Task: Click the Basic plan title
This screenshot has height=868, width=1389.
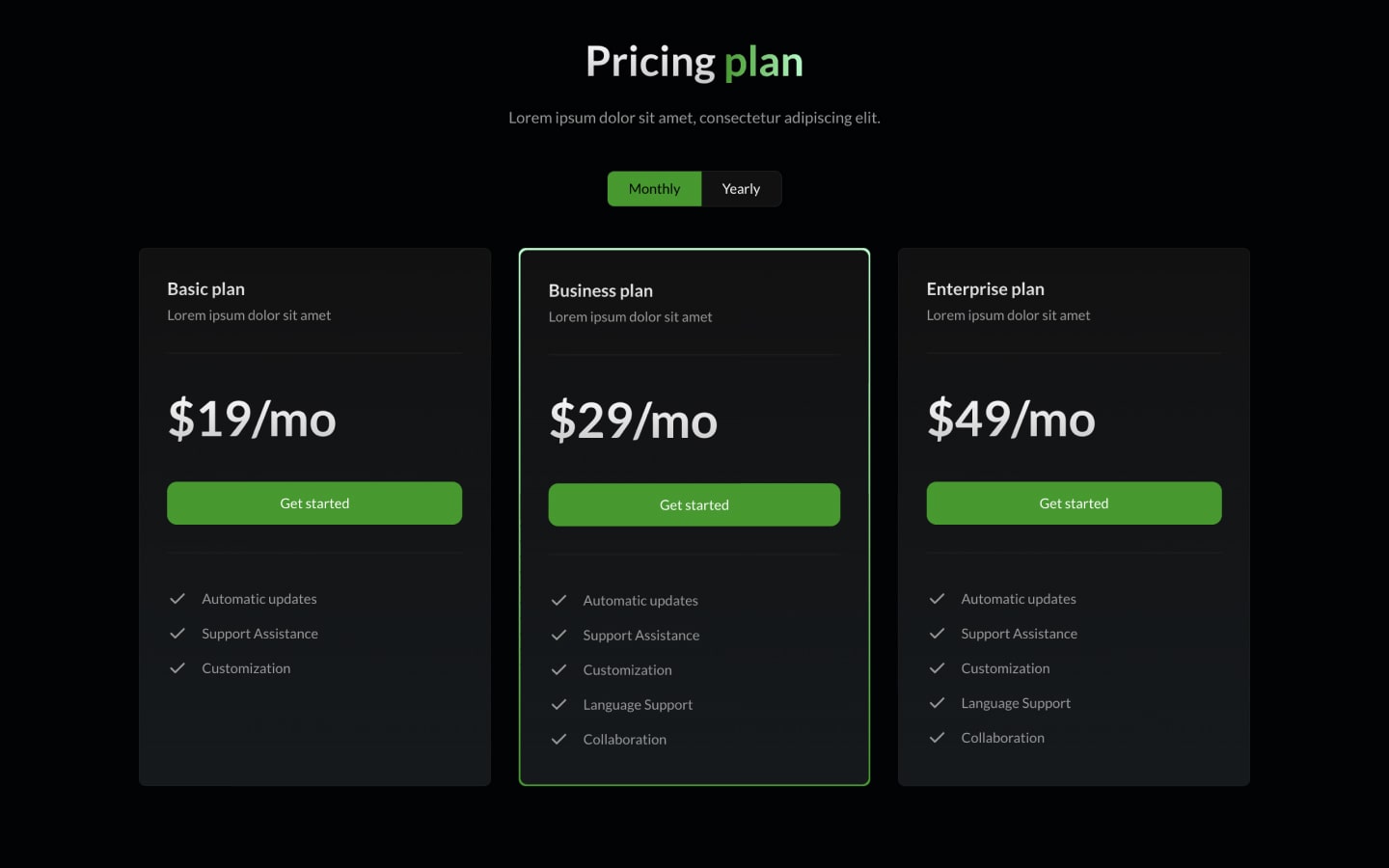Action: click(x=206, y=288)
